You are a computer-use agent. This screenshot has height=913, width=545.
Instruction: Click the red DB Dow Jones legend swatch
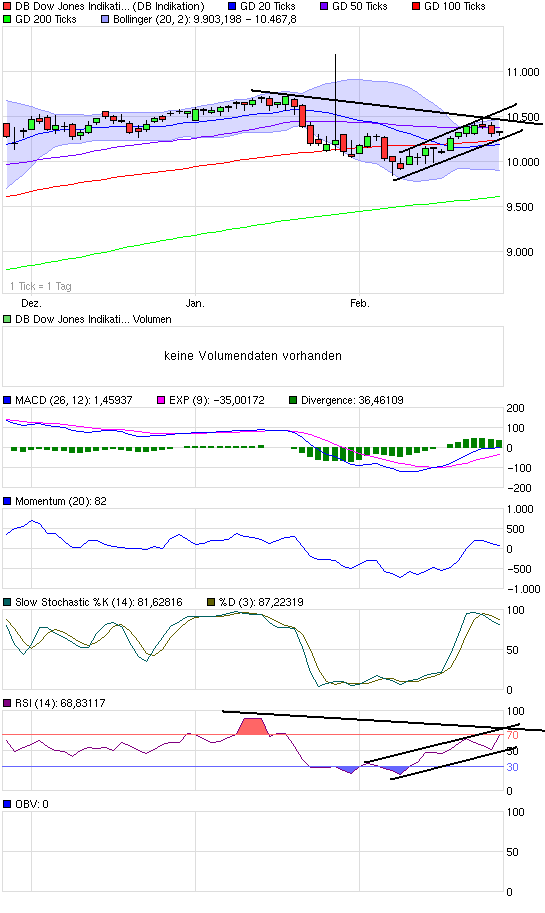pyautogui.click(x=7, y=6)
